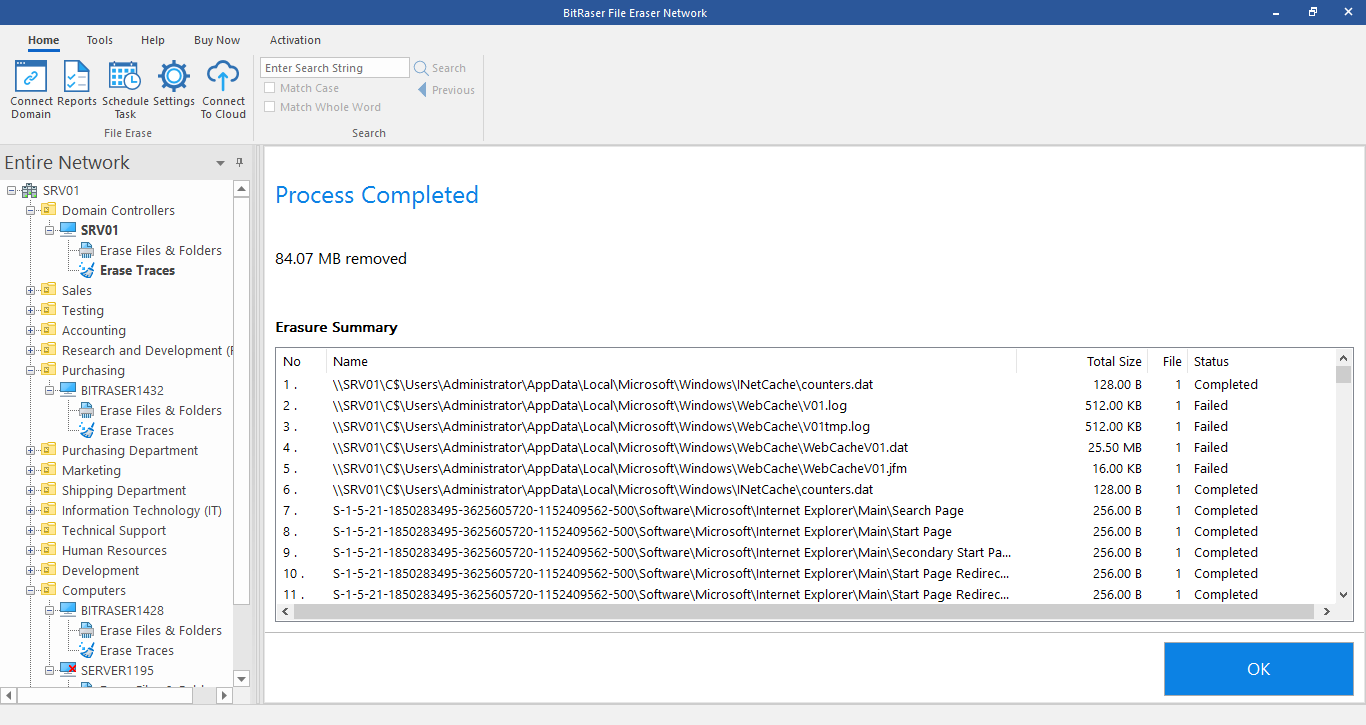
Task: Select BITRASER1428 computer icon
Action: pos(68,610)
